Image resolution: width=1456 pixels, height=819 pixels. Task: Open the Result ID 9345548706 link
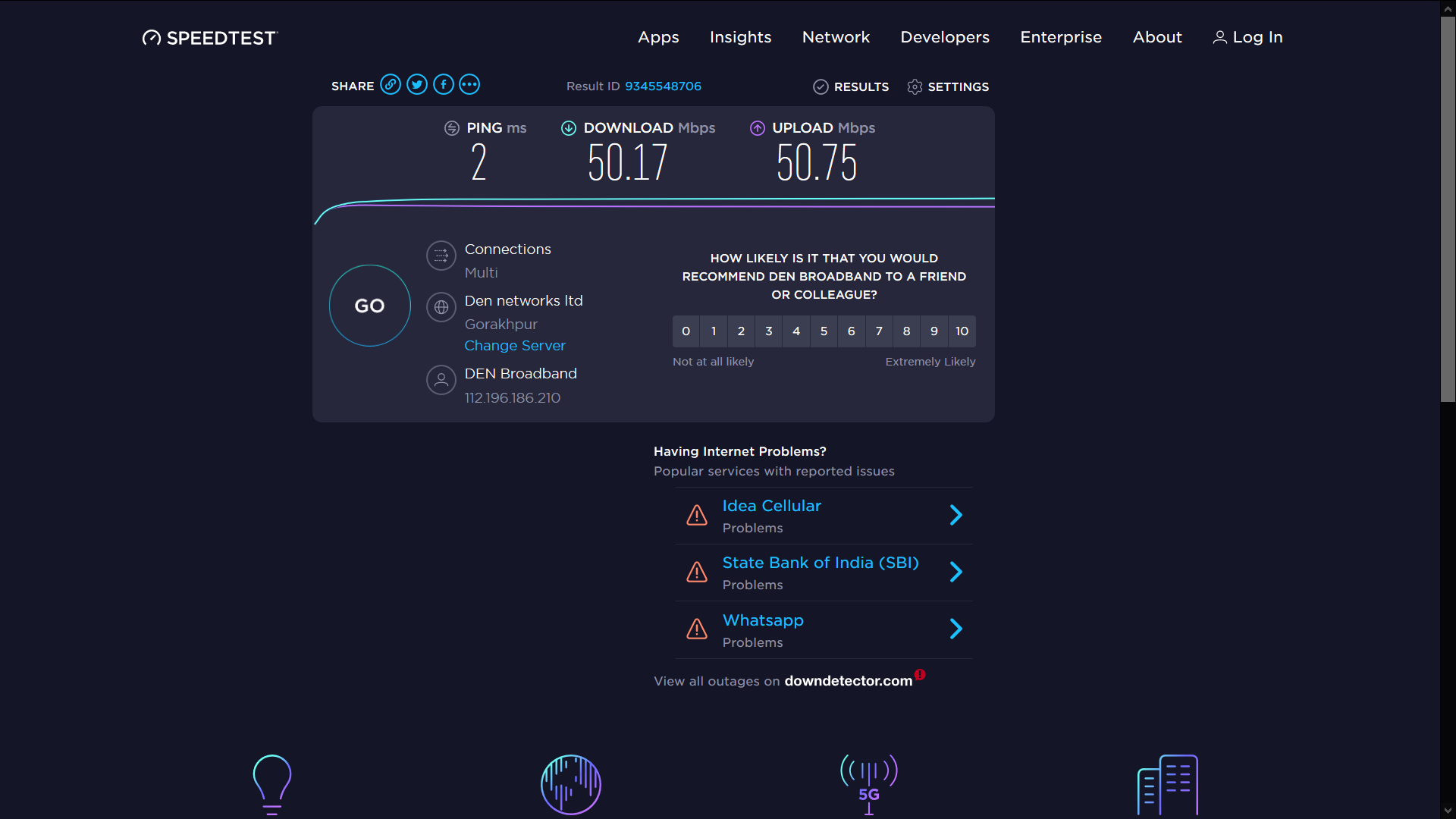(x=663, y=86)
